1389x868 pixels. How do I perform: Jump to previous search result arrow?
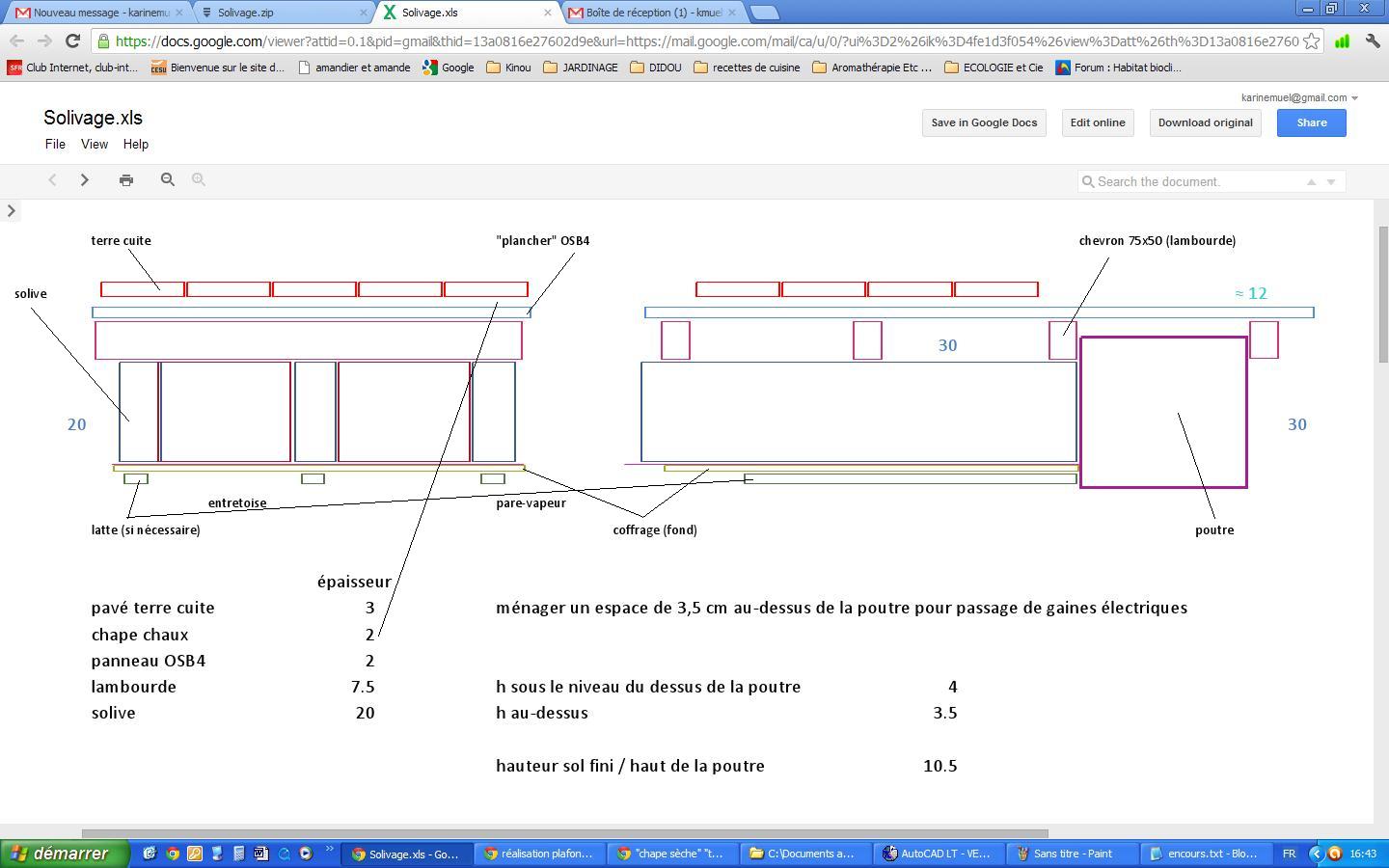tap(1311, 181)
